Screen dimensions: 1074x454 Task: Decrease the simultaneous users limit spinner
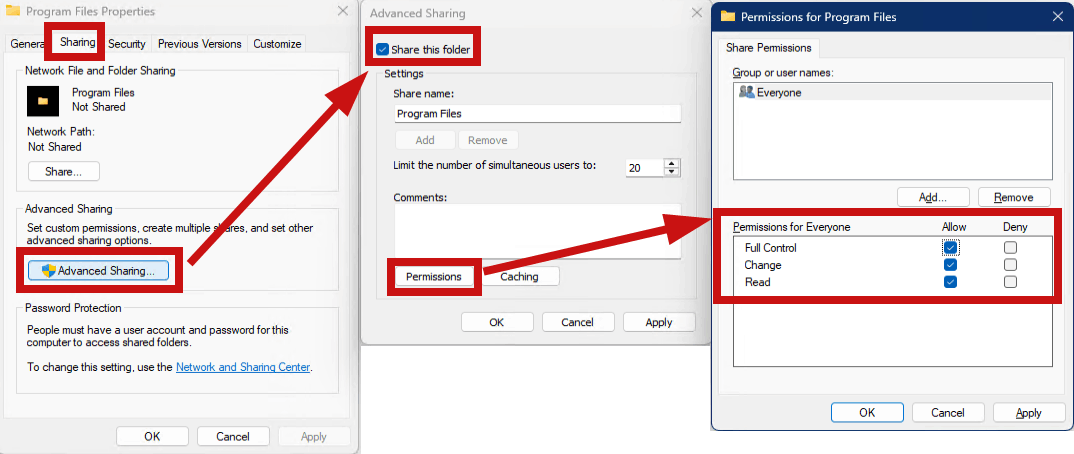click(671, 171)
